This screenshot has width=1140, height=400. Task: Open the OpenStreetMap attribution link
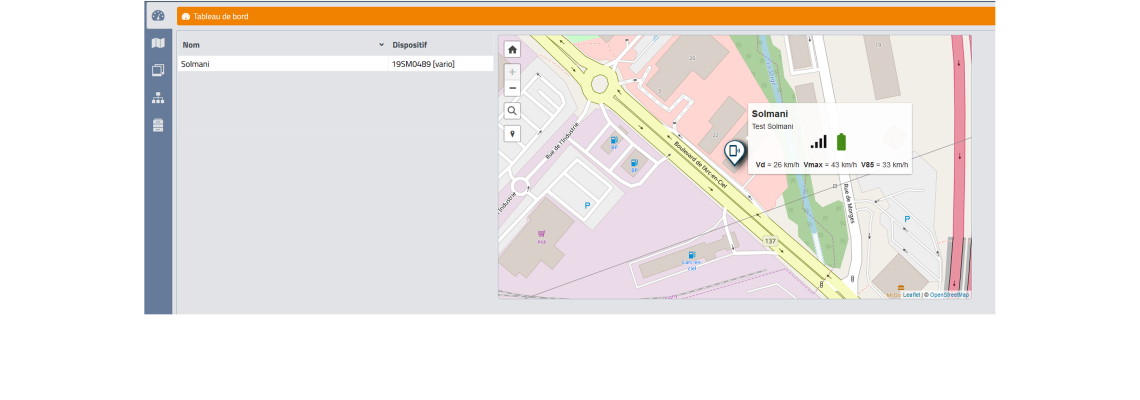point(949,295)
